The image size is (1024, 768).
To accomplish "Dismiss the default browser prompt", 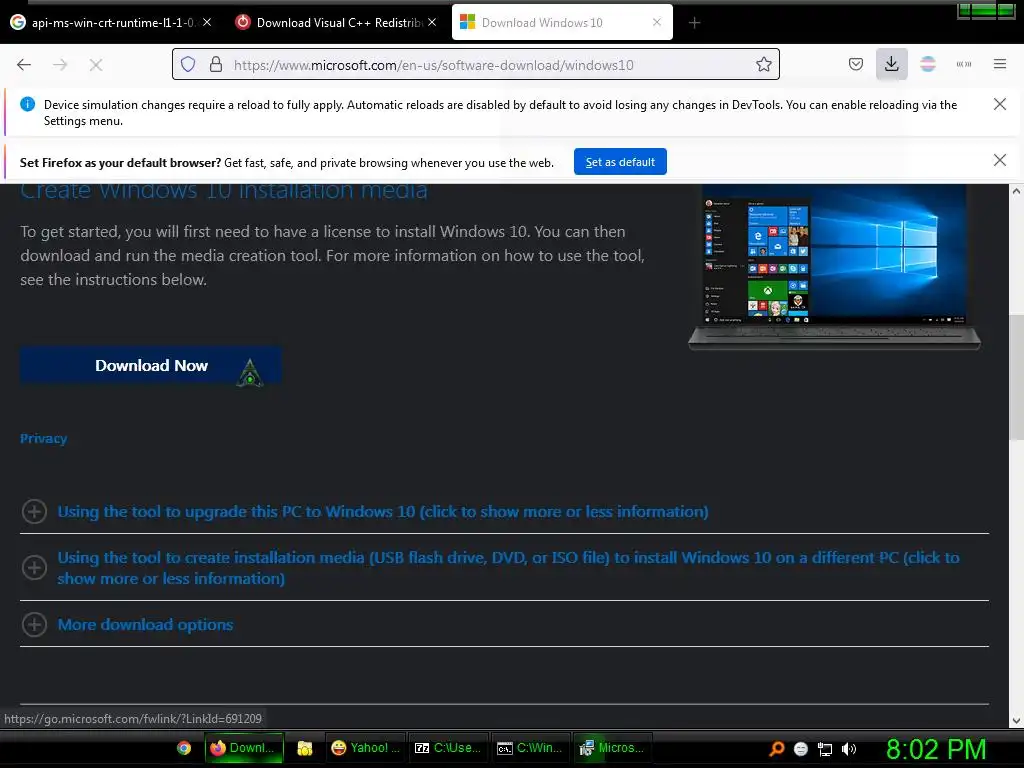I will [x=999, y=161].
